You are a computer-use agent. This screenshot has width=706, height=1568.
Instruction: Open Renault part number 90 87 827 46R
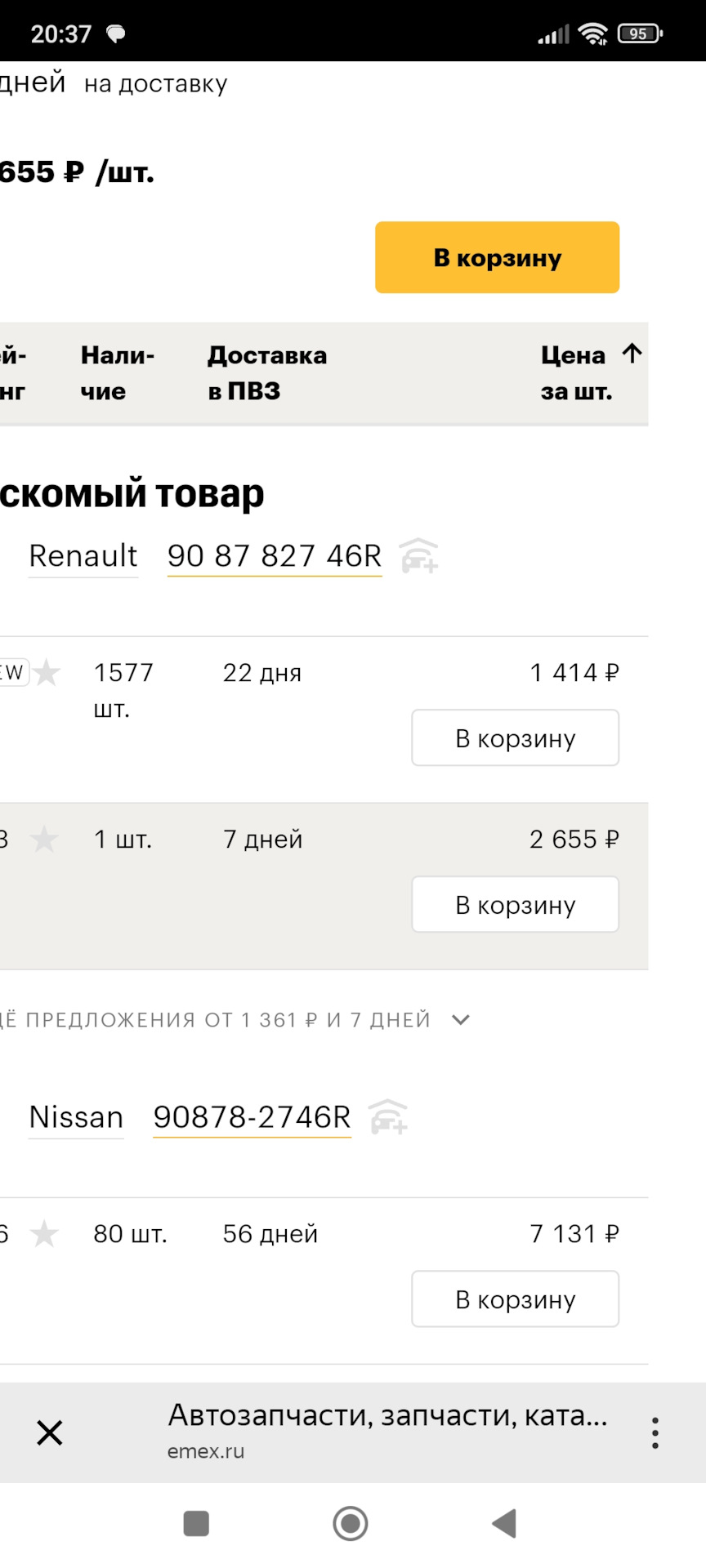pos(275,556)
